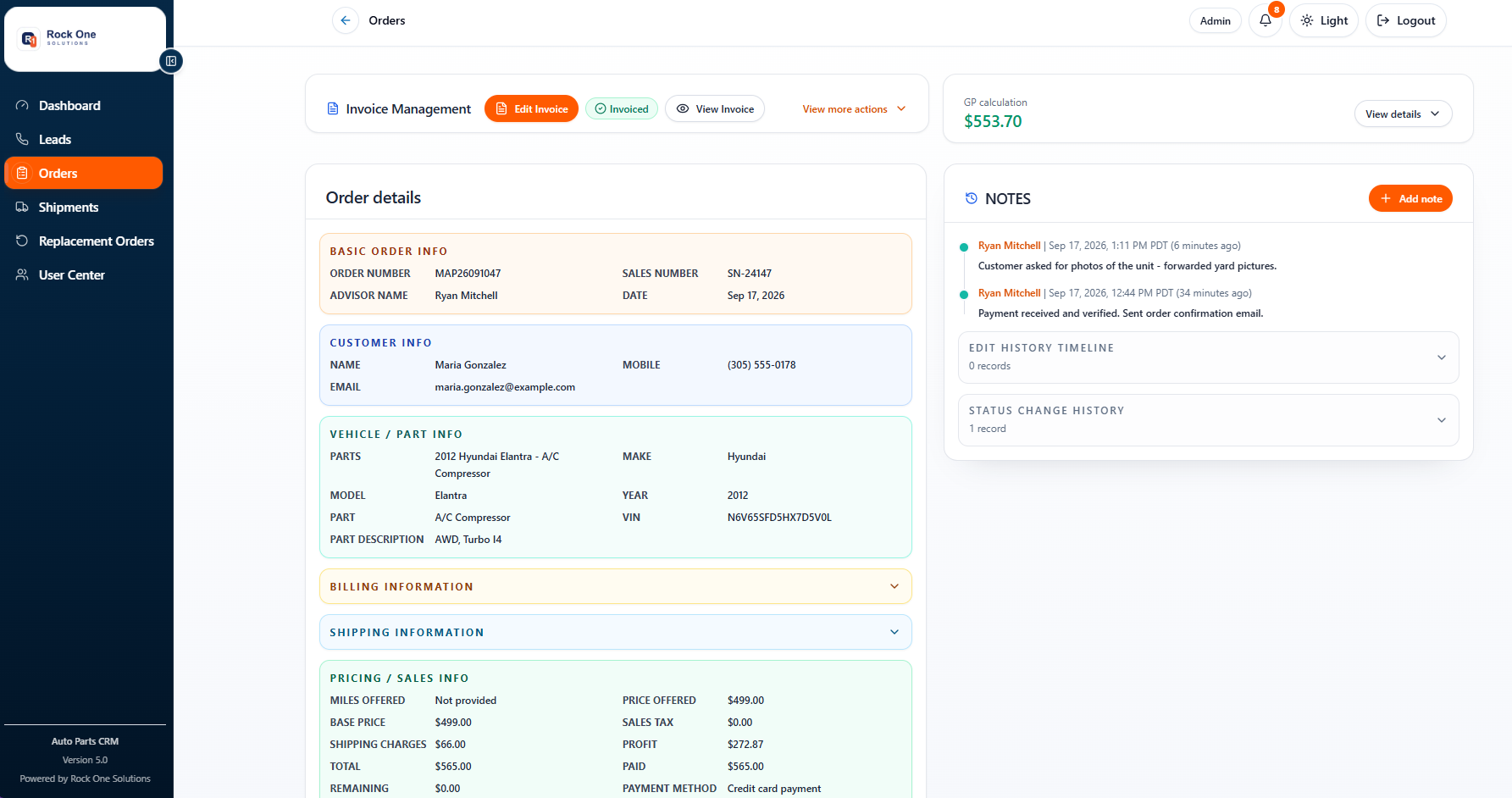Open Leads from the sidebar
This screenshot has width=1512, height=798.
point(83,140)
